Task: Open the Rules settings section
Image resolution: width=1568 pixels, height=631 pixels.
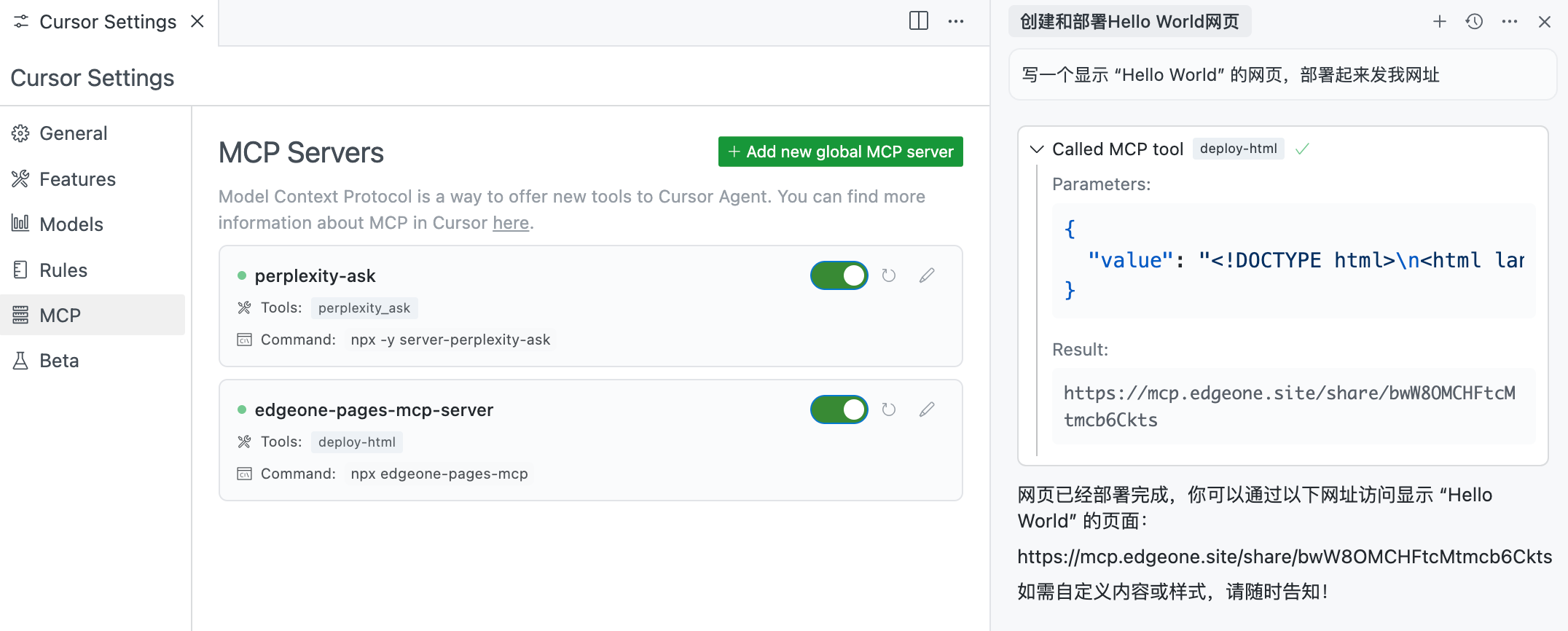Action: click(63, 270)
